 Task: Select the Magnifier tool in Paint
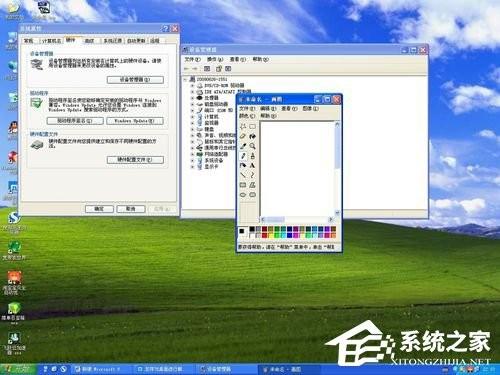(x=253, y=146)
